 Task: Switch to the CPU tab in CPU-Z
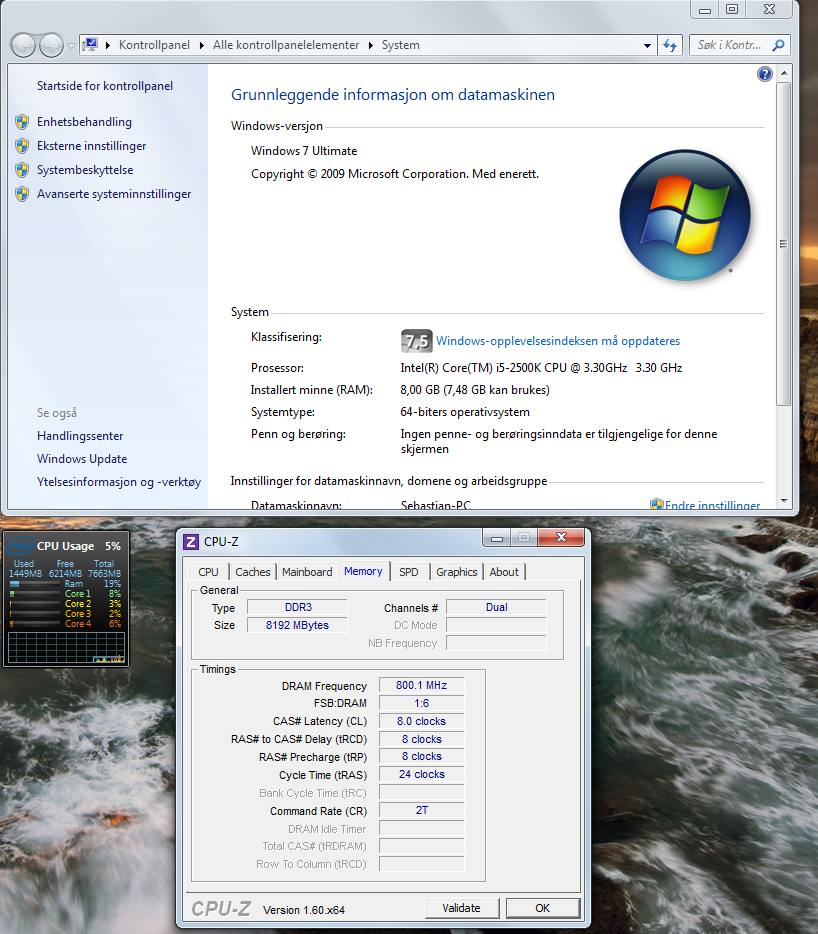(x=209, y=572)
